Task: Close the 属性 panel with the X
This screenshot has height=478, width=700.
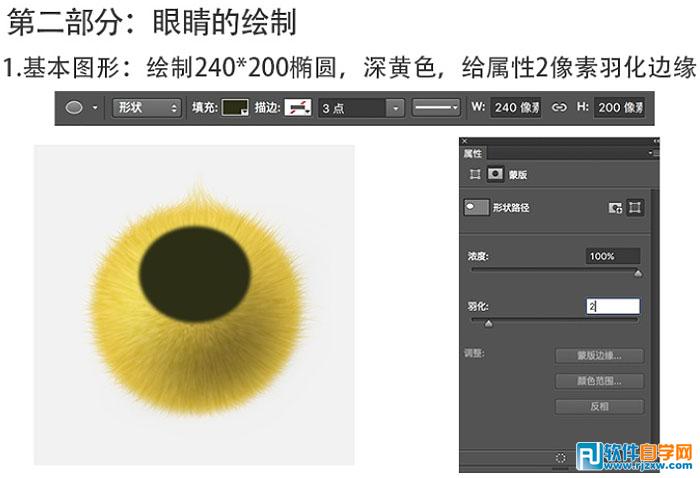Action: tap(464, 141)
